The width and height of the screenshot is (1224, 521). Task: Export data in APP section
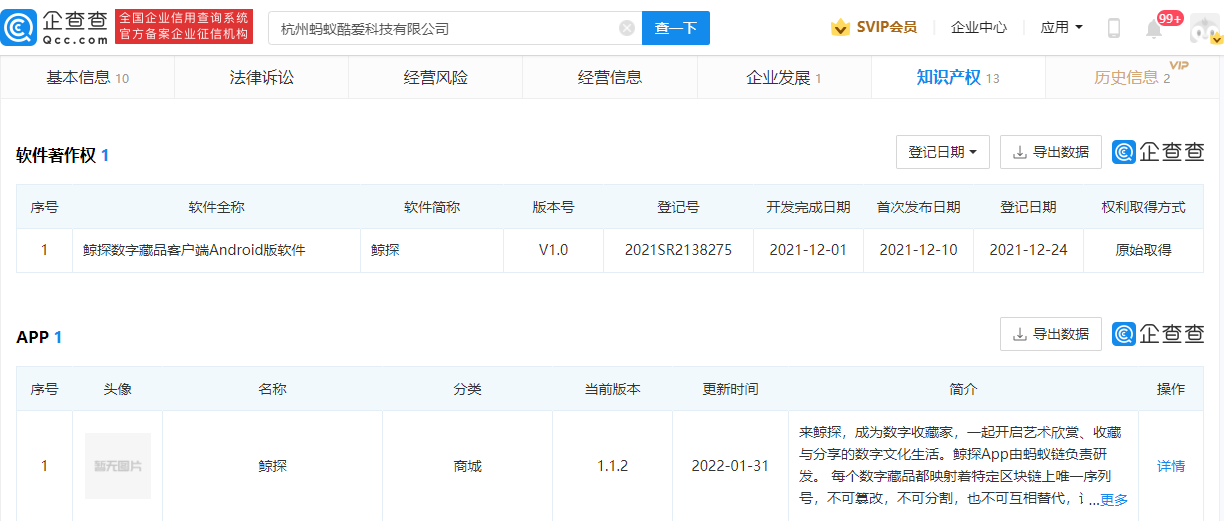[x=1051, y=334]
